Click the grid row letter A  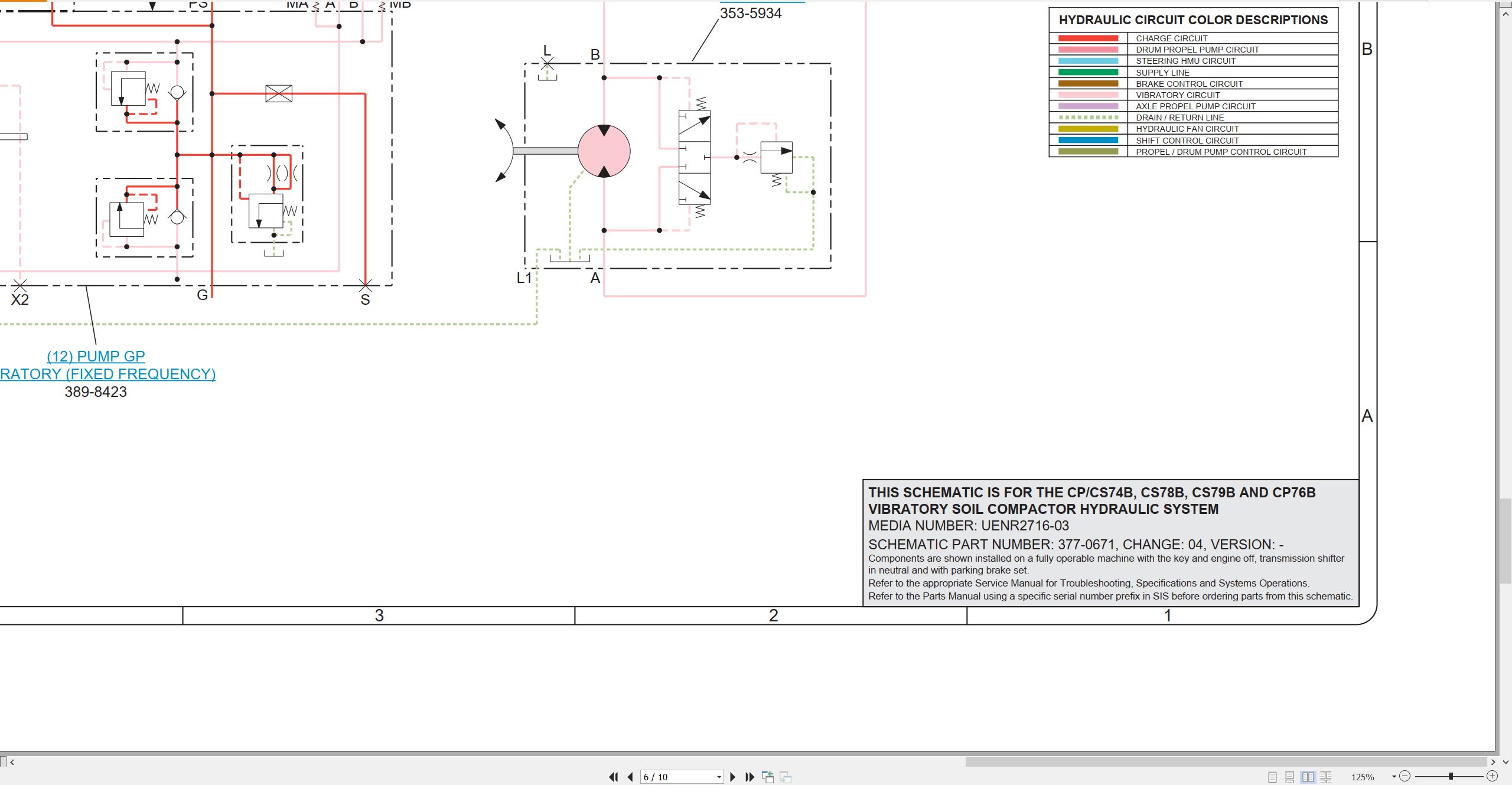[x=1367, y=416]
